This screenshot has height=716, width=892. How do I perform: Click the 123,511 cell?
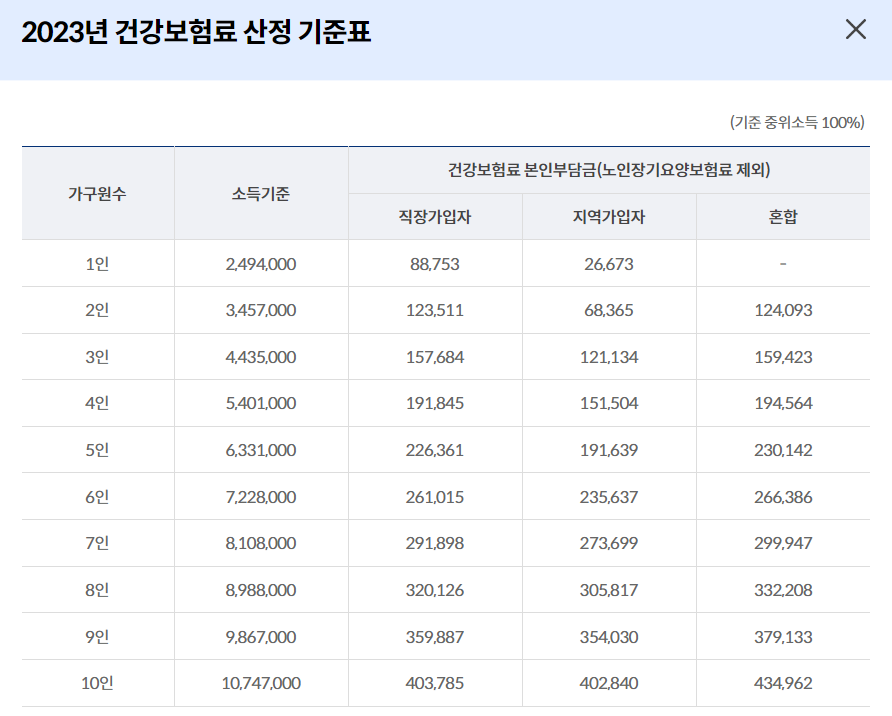point(435,311)
